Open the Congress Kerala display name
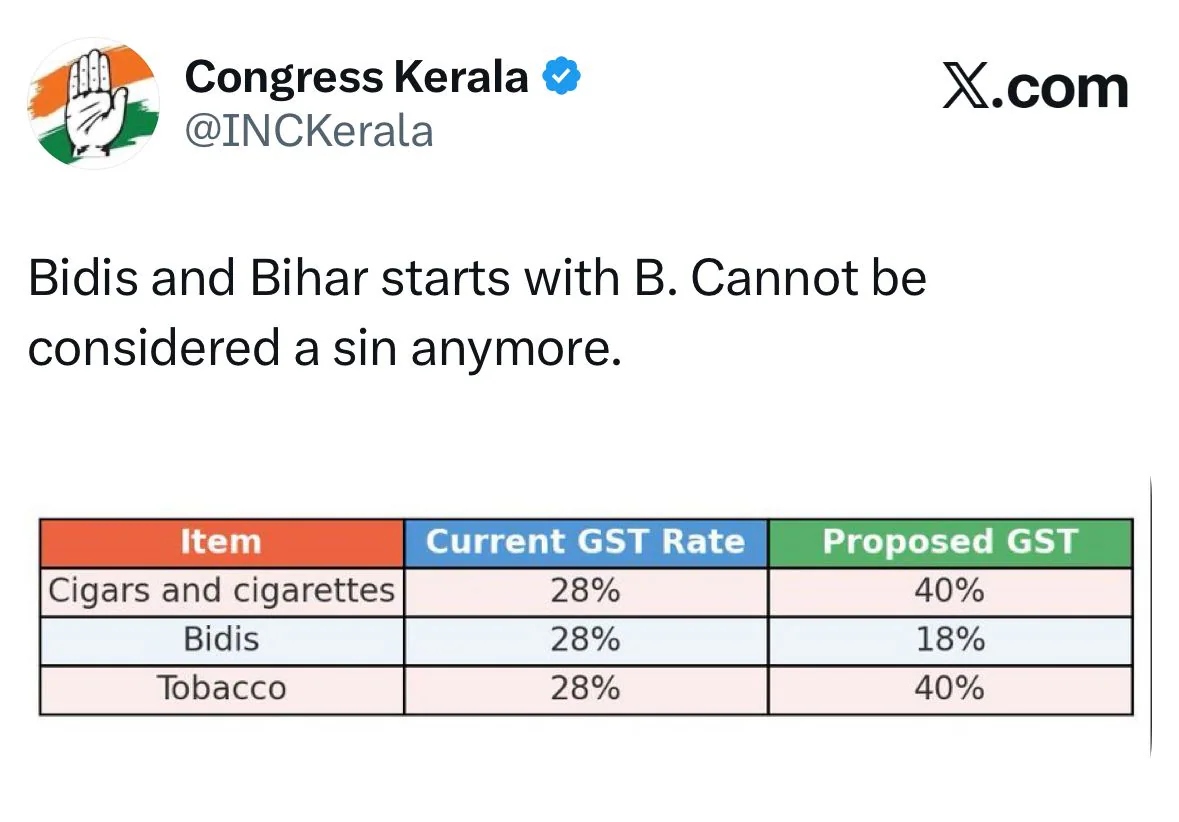The width and height of the screenshot is (1179, 822). tap(357, 76)
